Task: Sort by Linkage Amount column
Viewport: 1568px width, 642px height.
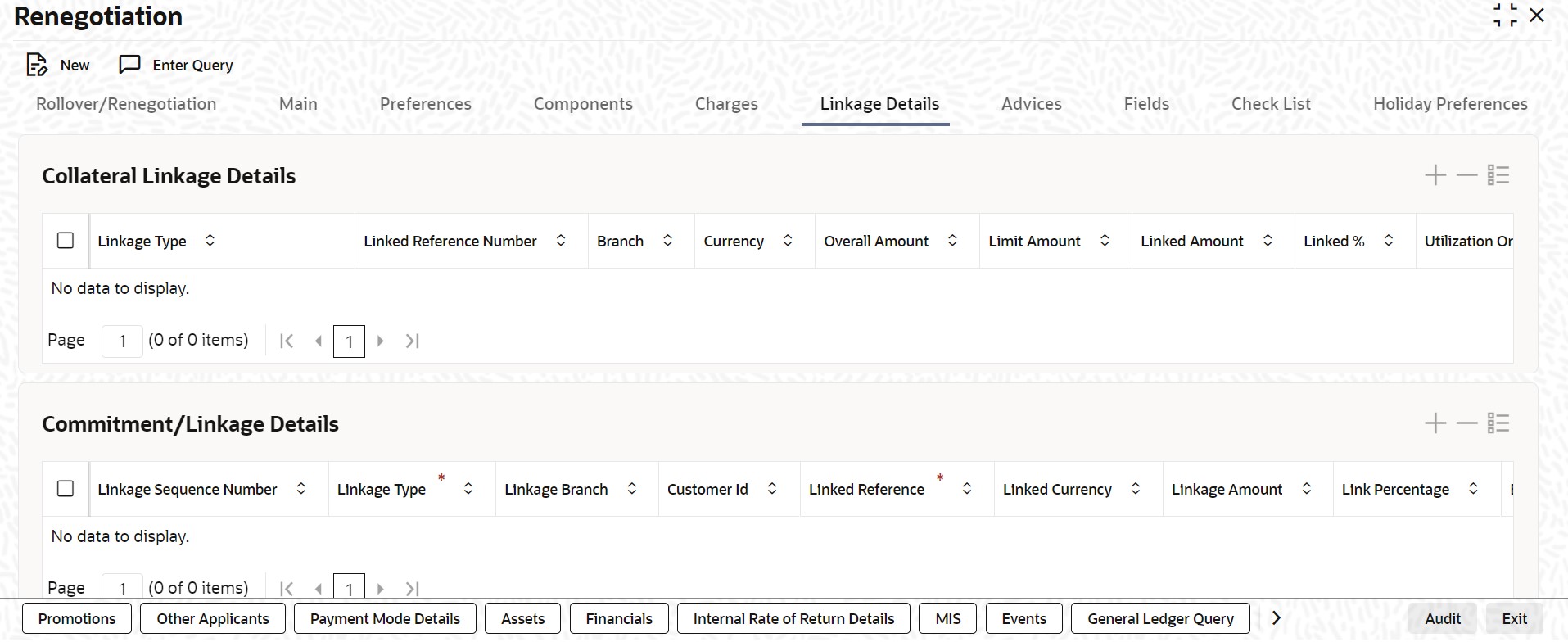Action: tap(1307, 489)
